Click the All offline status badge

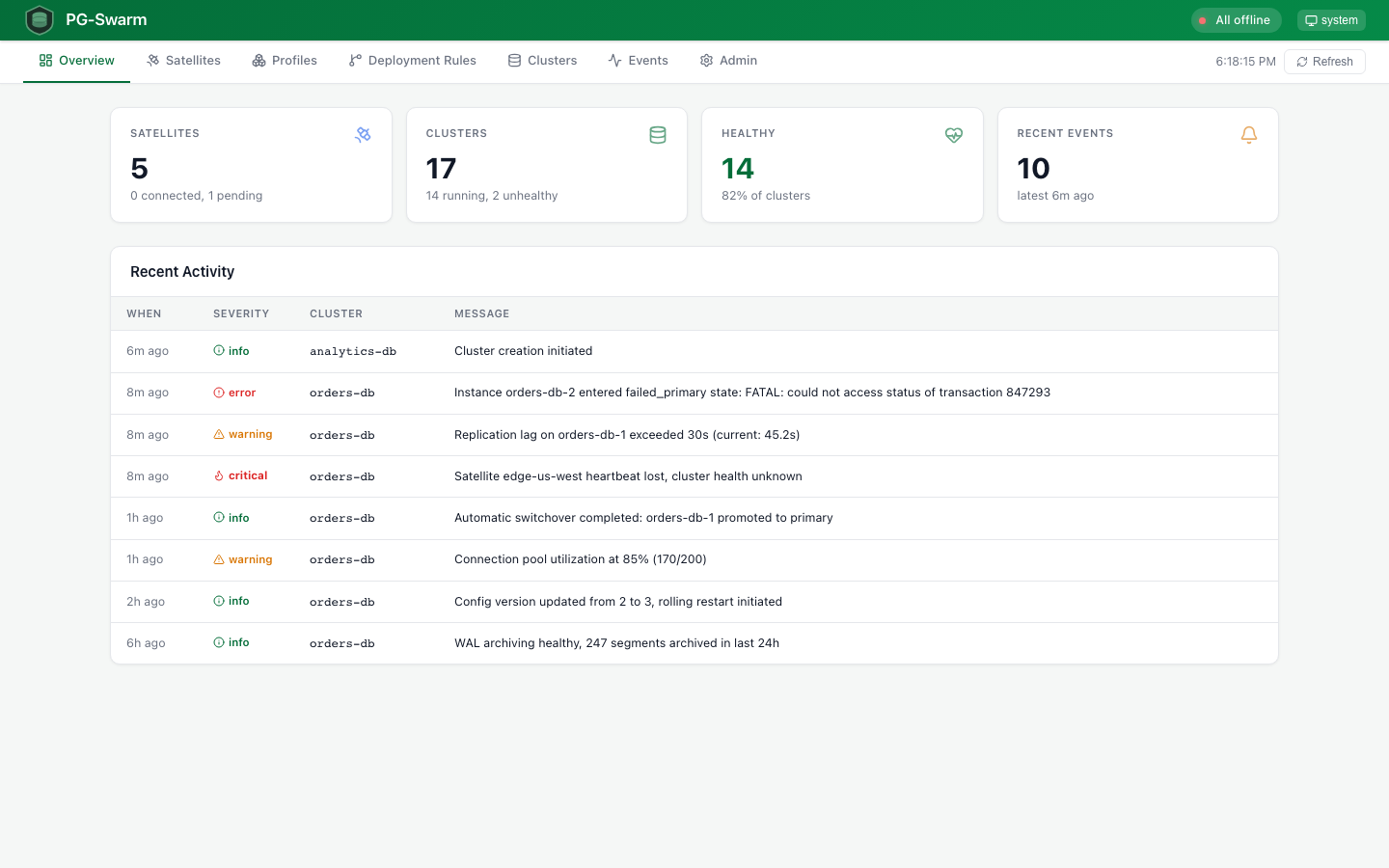point(1236,20)
